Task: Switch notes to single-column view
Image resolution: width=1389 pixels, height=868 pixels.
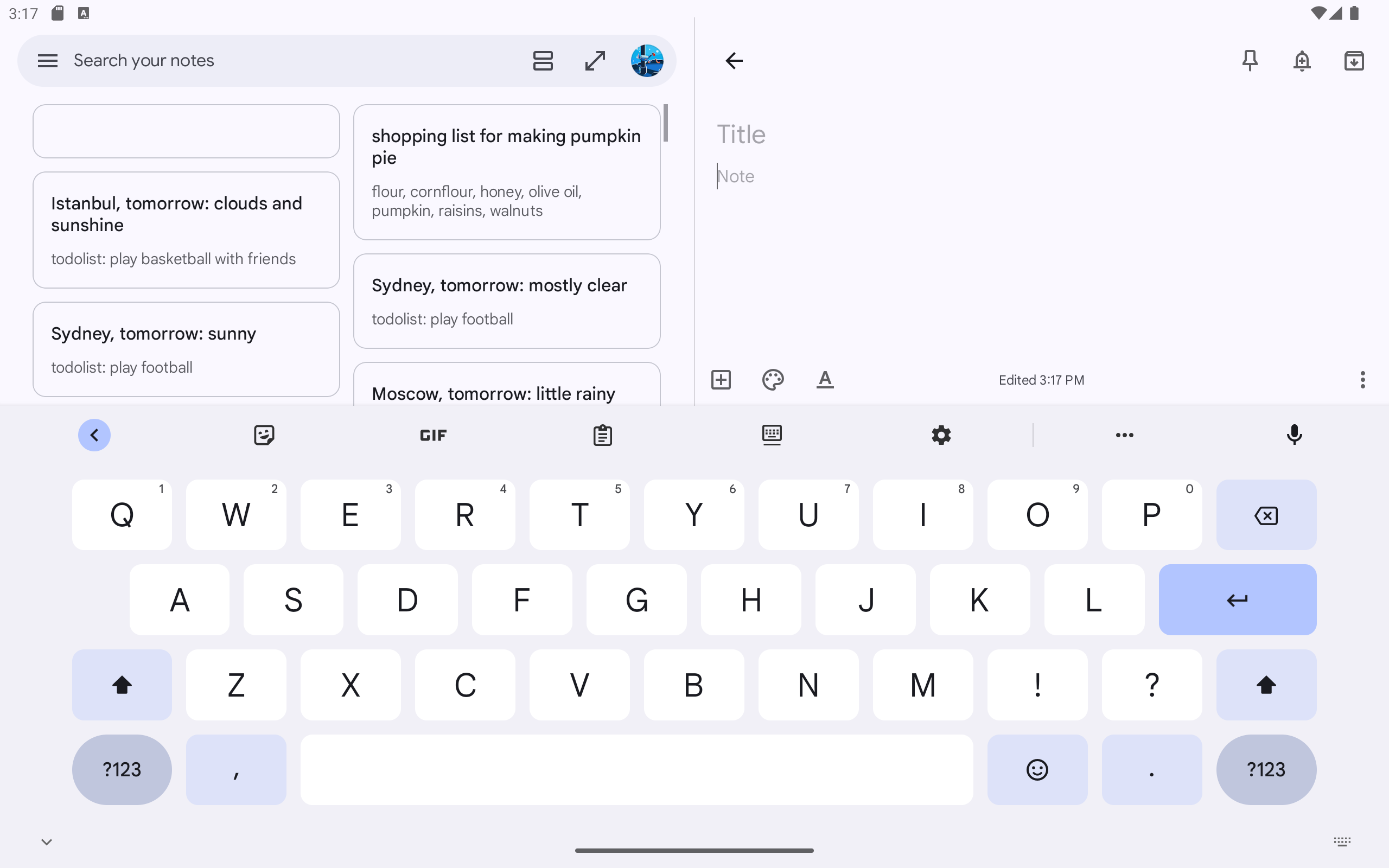Action: [x=543, y=60]
